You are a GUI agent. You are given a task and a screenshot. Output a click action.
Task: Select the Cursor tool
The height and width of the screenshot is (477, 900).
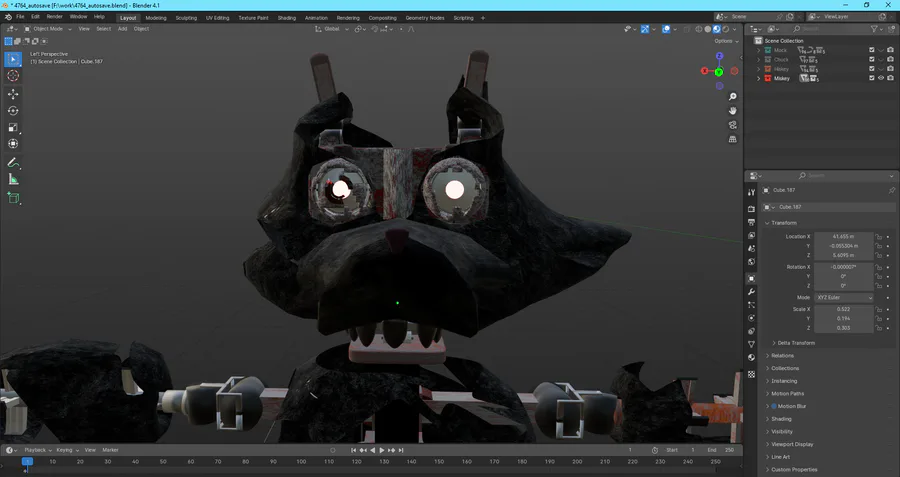[x=13, y=76]
